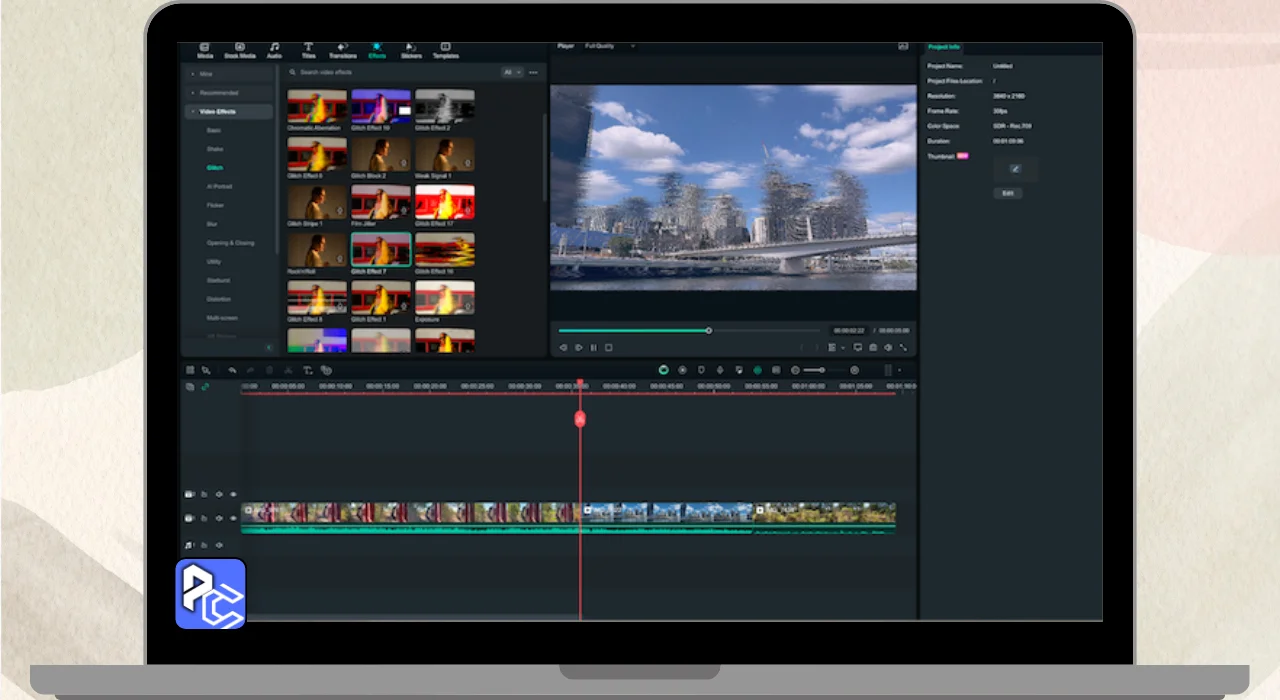The image size is (1280, 700).
Task: Click the scissors on the red playhead
Action: [x=580, y=419]
